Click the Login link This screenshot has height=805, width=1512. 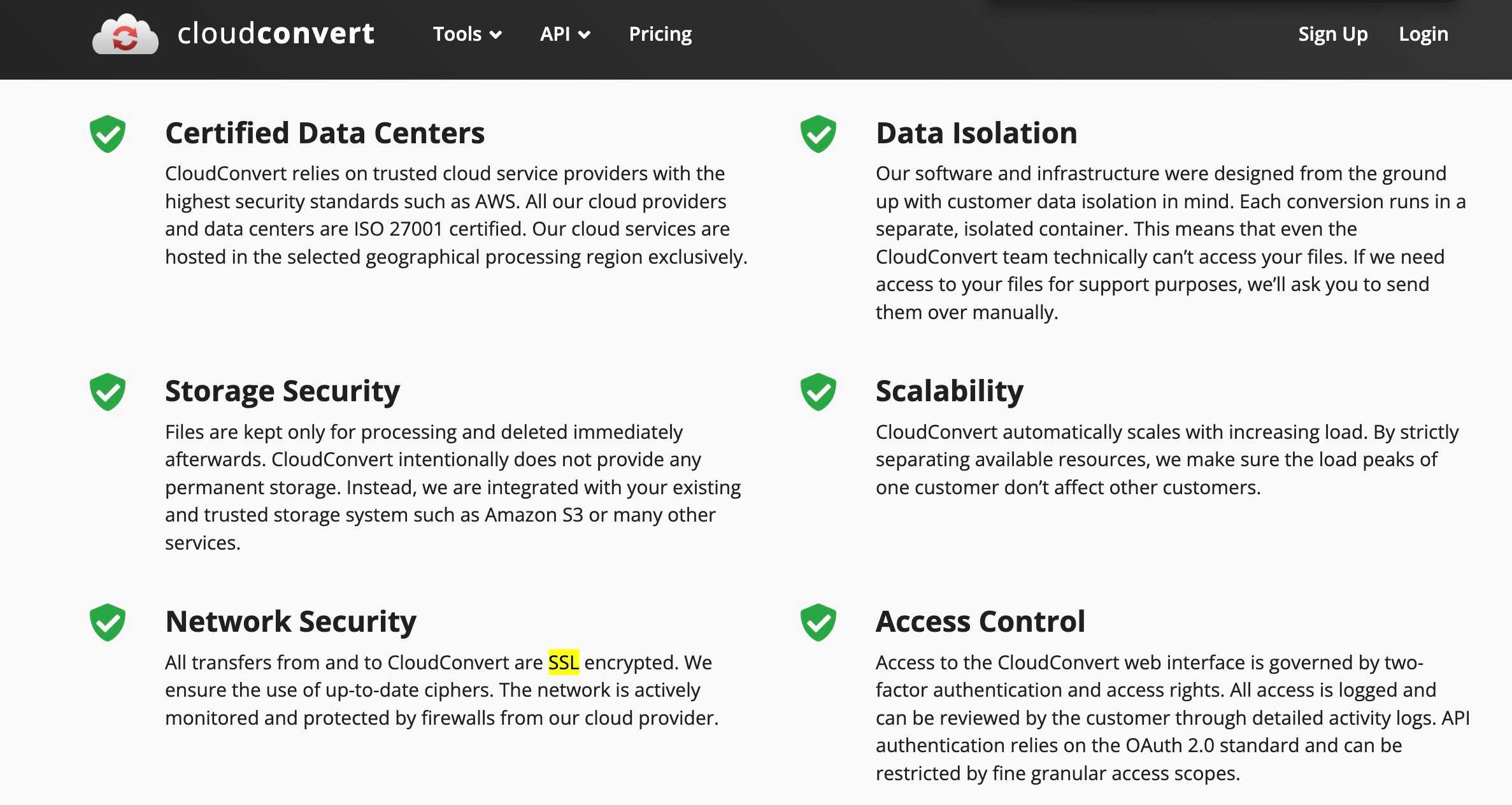[1423, 34]
